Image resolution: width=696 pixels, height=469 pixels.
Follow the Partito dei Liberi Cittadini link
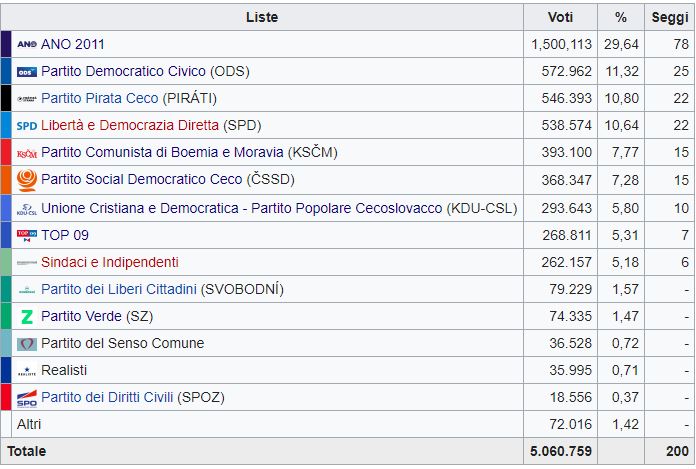coord(119,289)
